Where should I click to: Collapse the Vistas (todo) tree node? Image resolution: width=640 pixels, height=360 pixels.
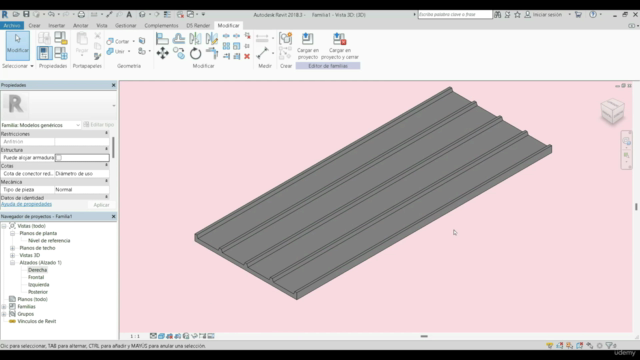pyautogui.click(x=4, y=226)
